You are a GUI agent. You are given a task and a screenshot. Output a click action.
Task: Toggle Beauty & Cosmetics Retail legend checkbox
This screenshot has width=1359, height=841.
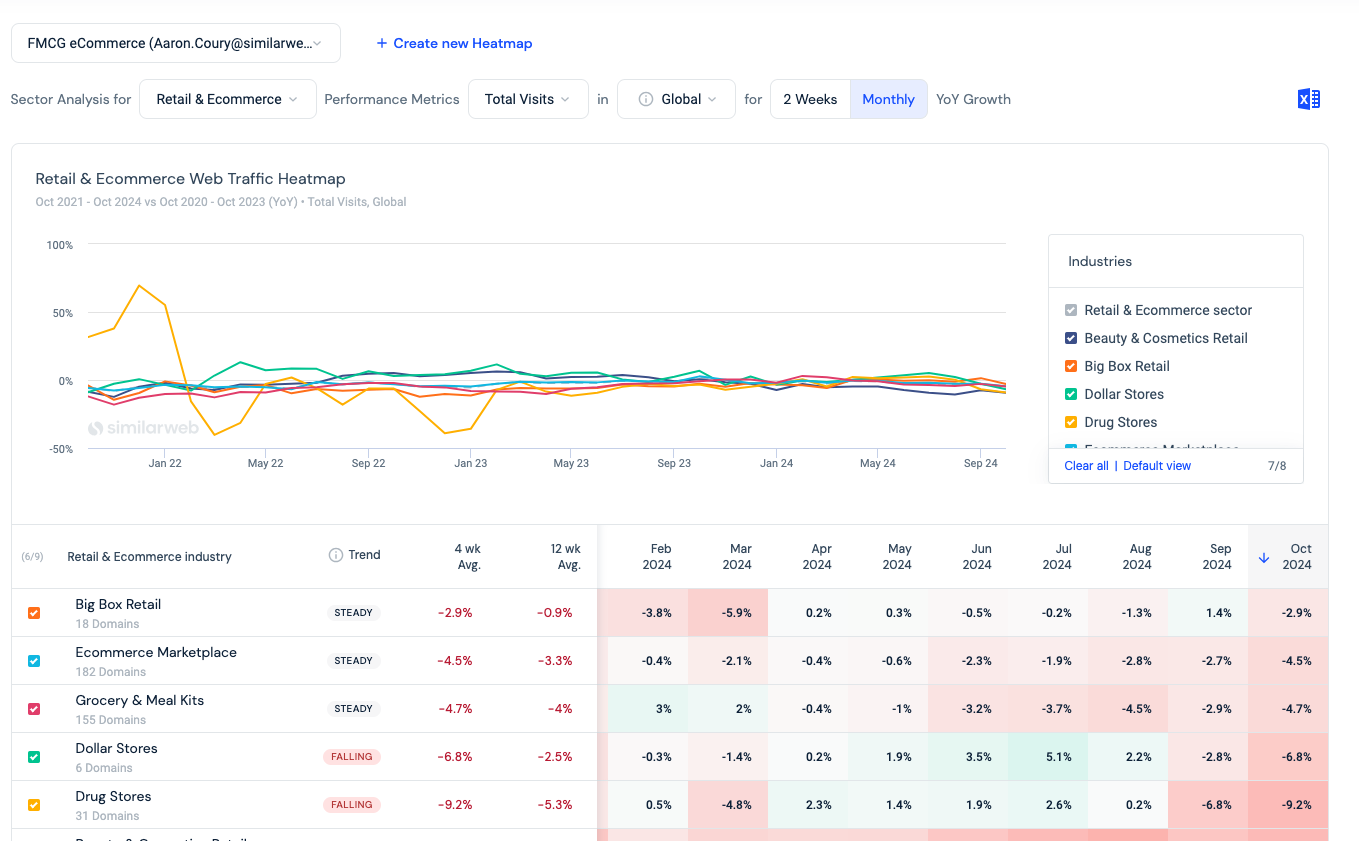click(x=1071, y=338)
